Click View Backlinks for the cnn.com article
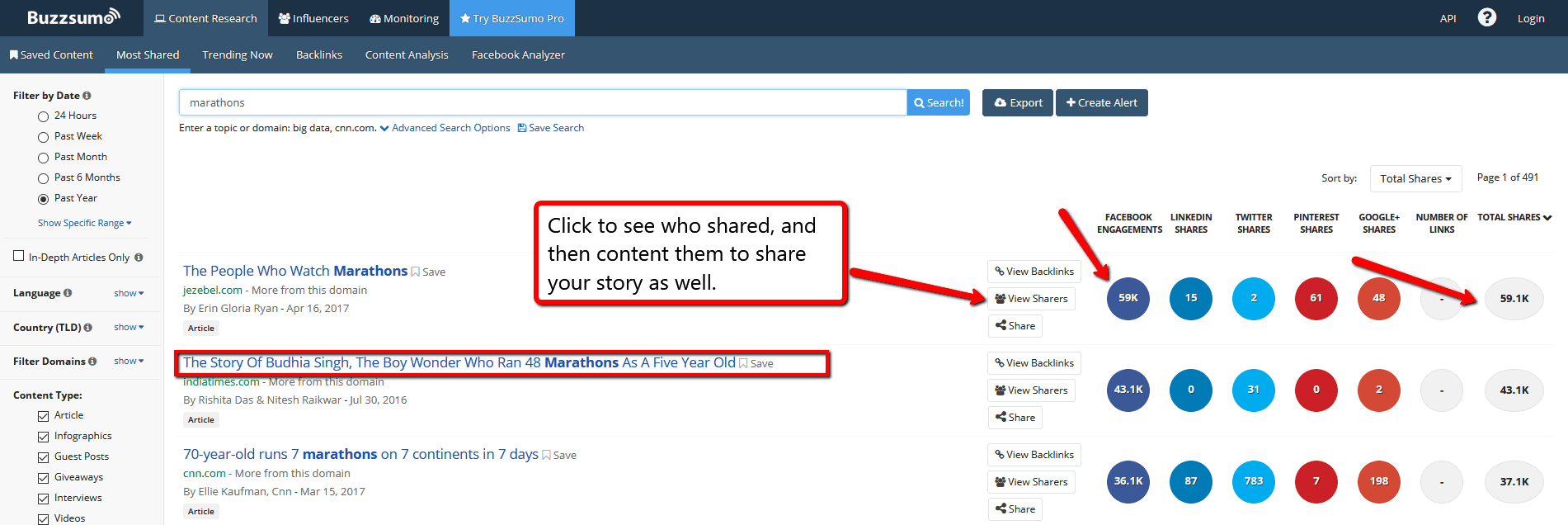This screenshot has height=525, width=1568. 1034,455
